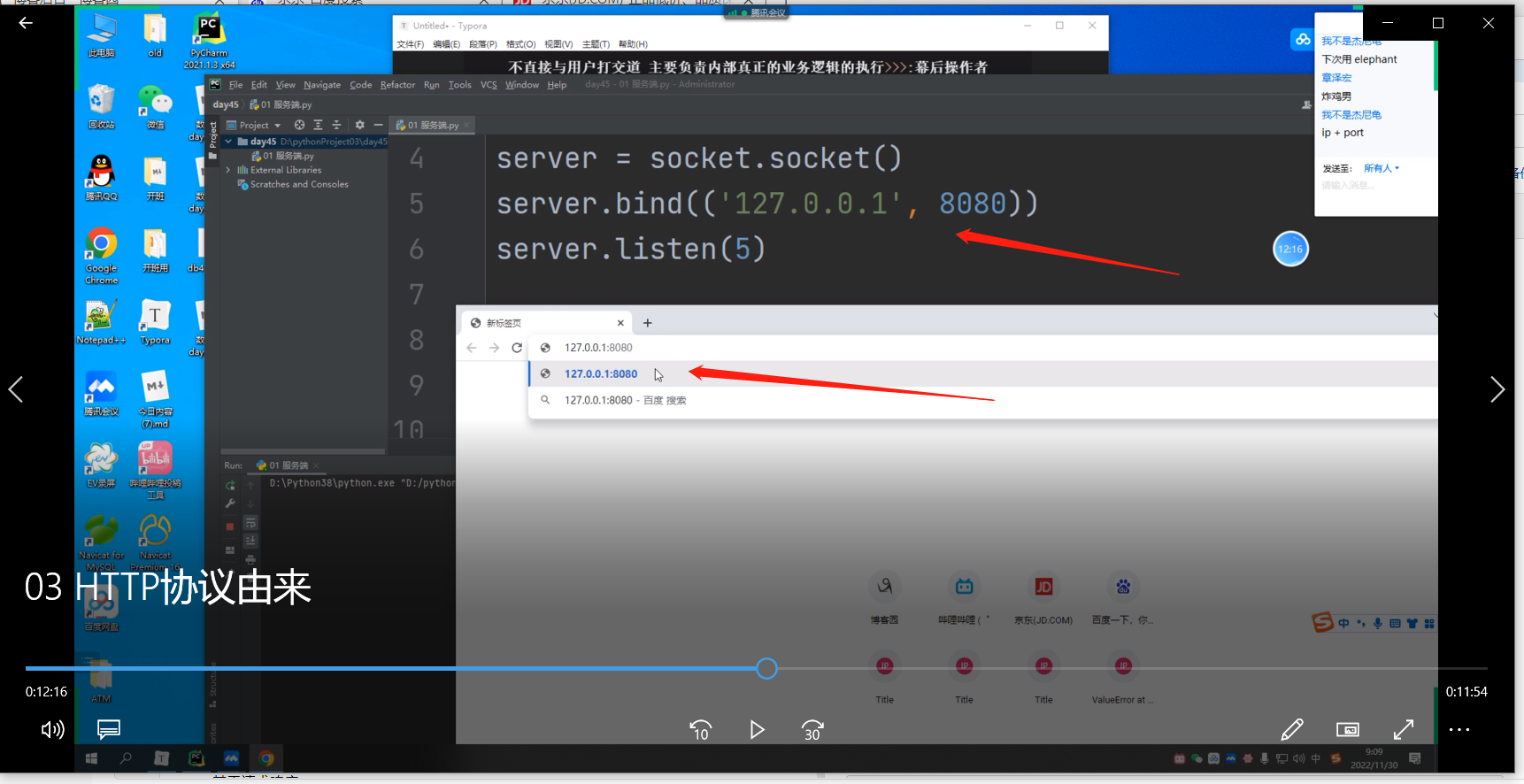Skip forward 30 seconds

click(x=812, y=730)
